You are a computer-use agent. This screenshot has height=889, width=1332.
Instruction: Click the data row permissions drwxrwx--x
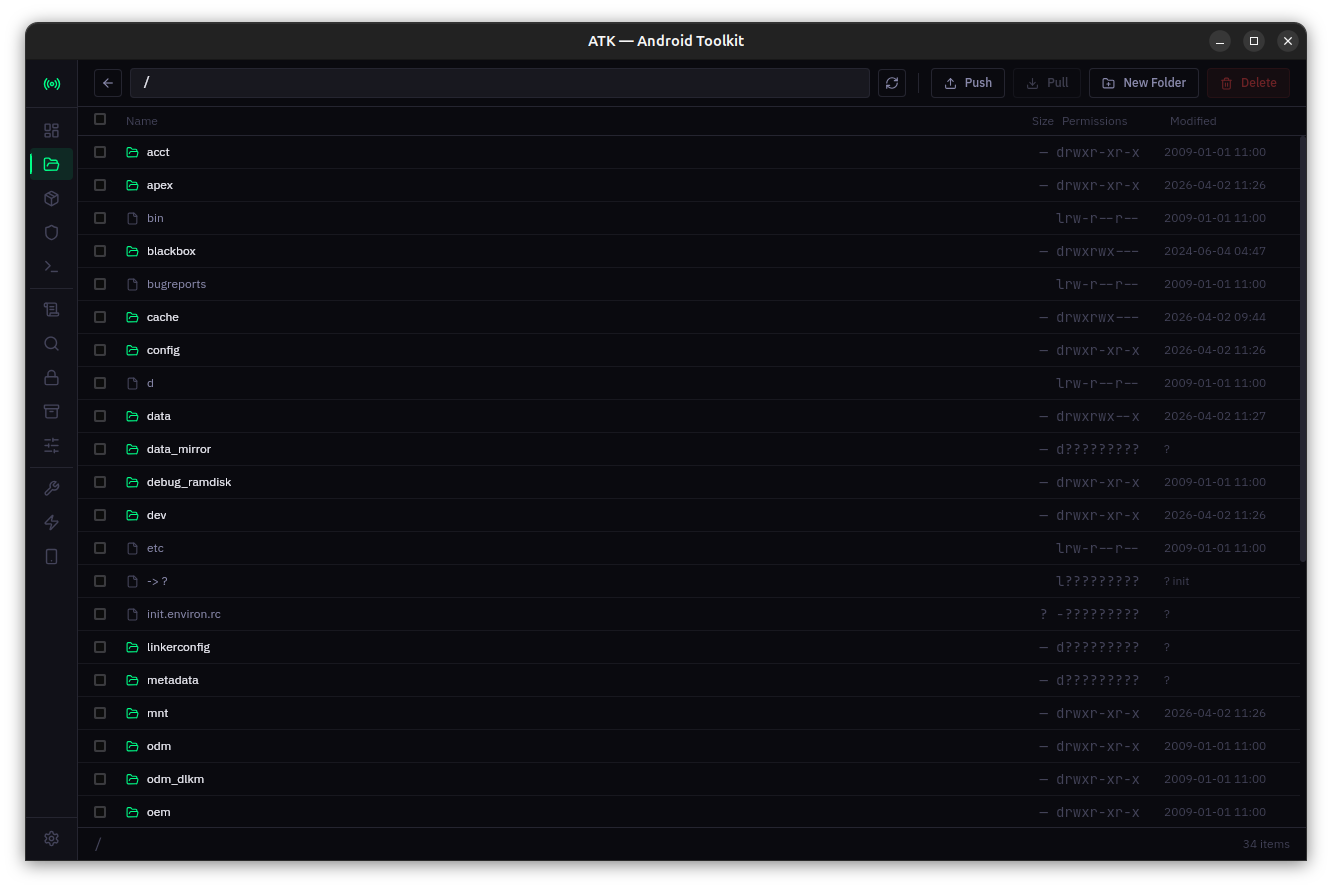tap(1098, 416)
